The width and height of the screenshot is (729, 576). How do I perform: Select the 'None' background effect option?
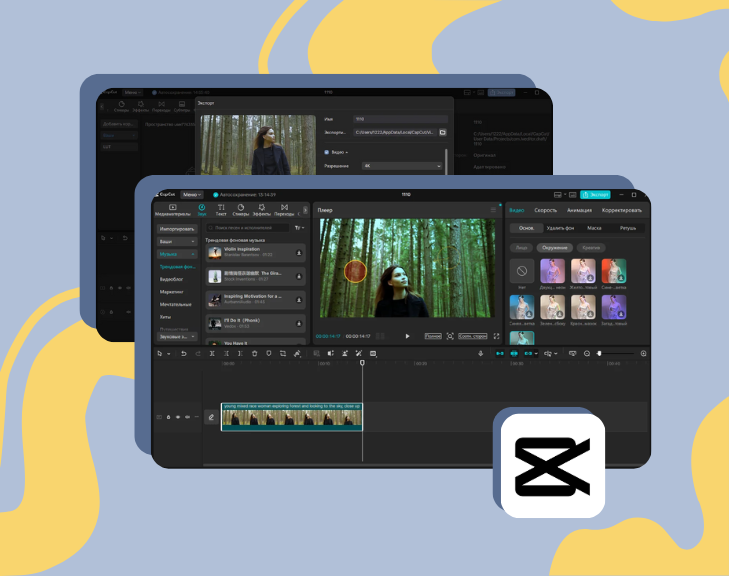(x=521, y=271)
